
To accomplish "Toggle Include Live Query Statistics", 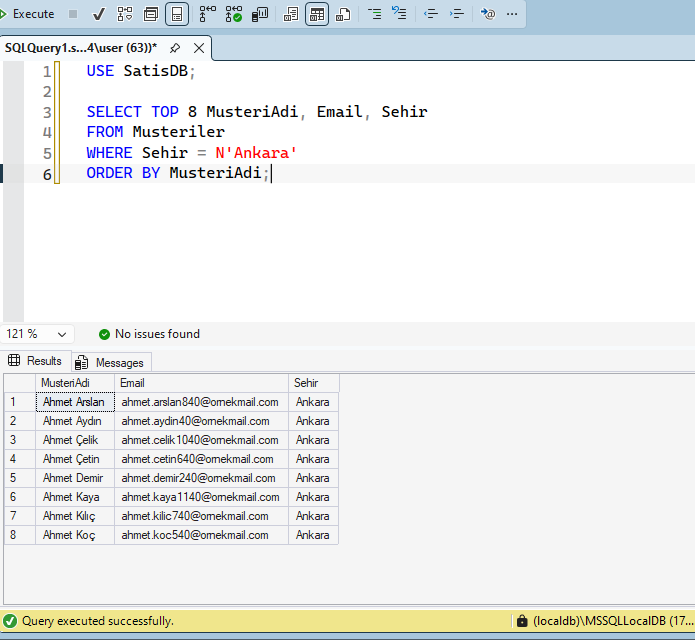I will coord(234,14).
